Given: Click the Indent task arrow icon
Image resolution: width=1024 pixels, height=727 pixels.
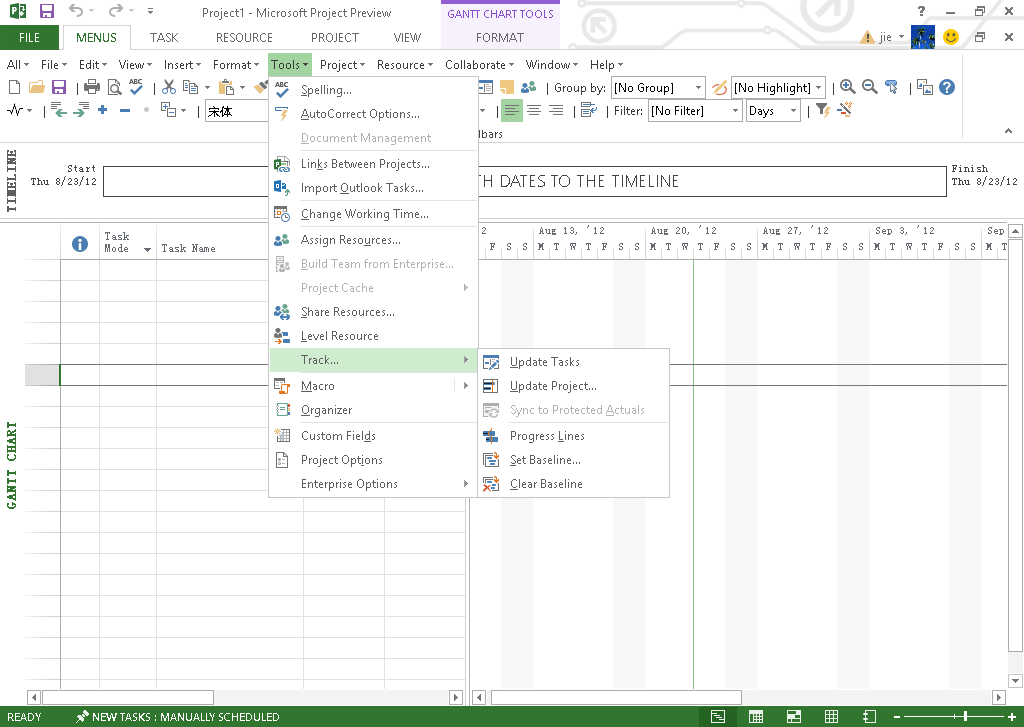Looking at the screenshot, I should 81,110.
